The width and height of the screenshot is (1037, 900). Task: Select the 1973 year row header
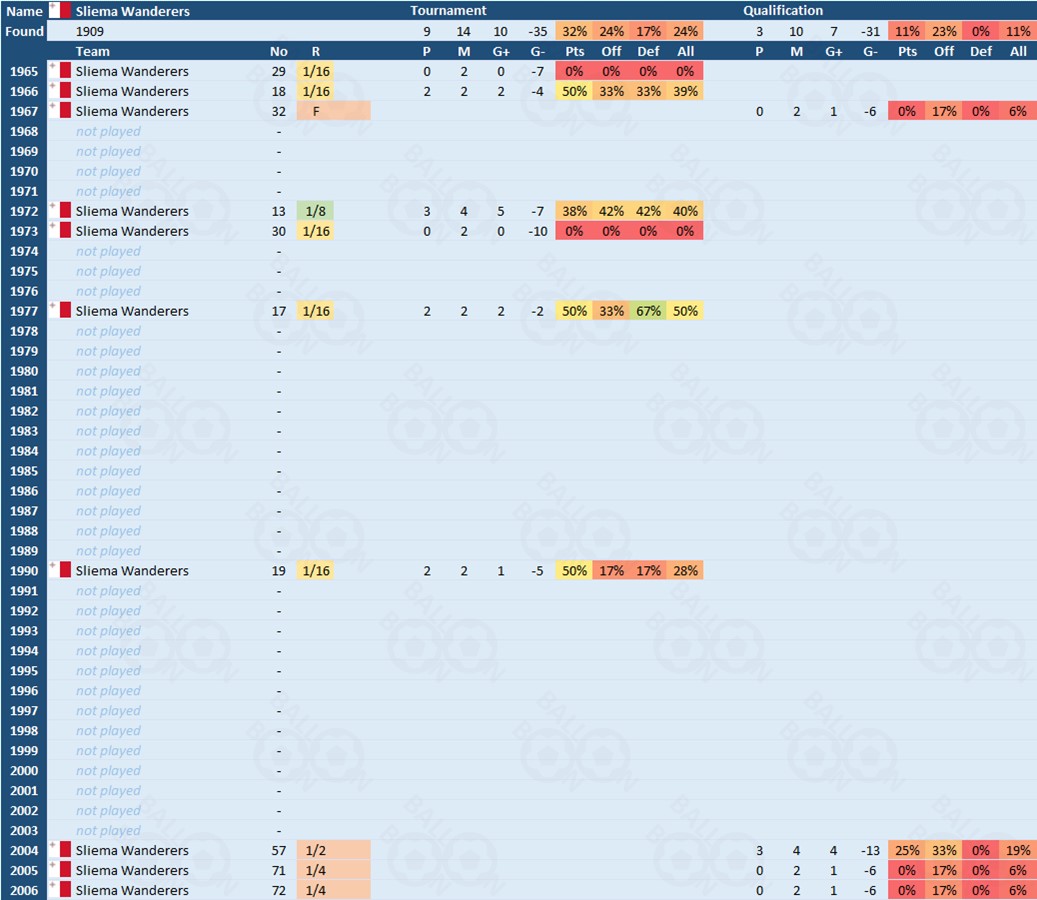click(x=24, y=231)
